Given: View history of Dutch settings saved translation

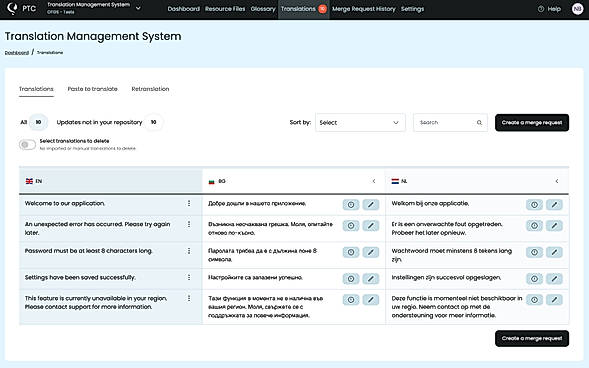Looking at the screenshot, I should click(534, 279).
